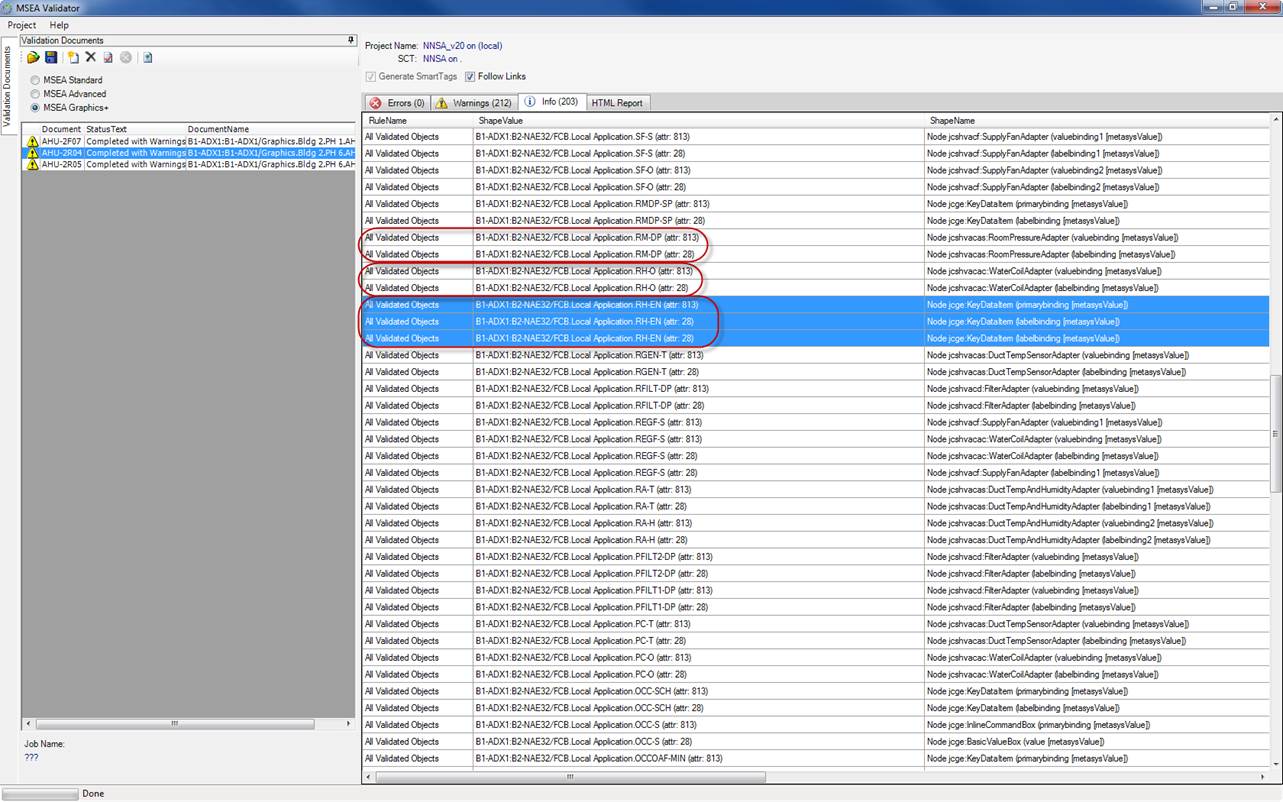The height and width of the screenshot is (802, 1283).
Task: Click the black X delete icon
Action: (91, 58)
